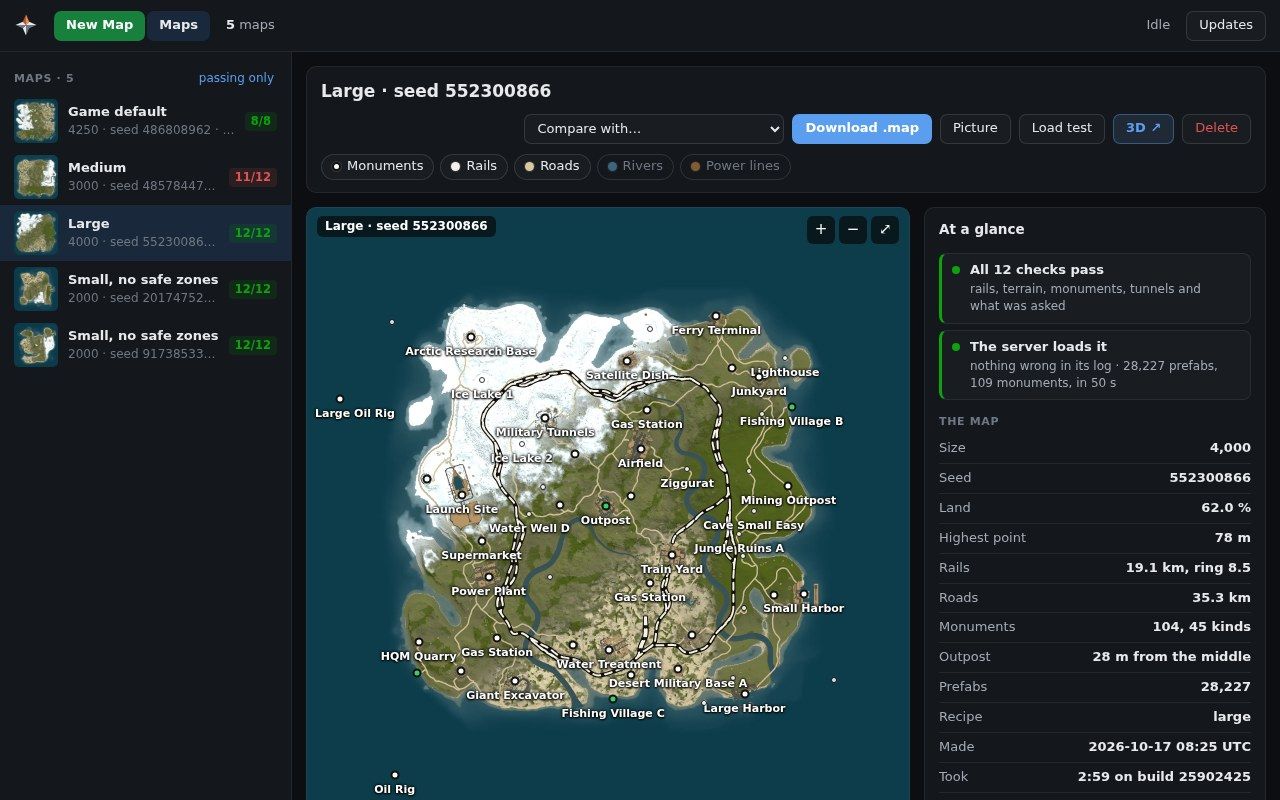
Task: Click the Fishing Village B green marker
Action: point(792,407)
